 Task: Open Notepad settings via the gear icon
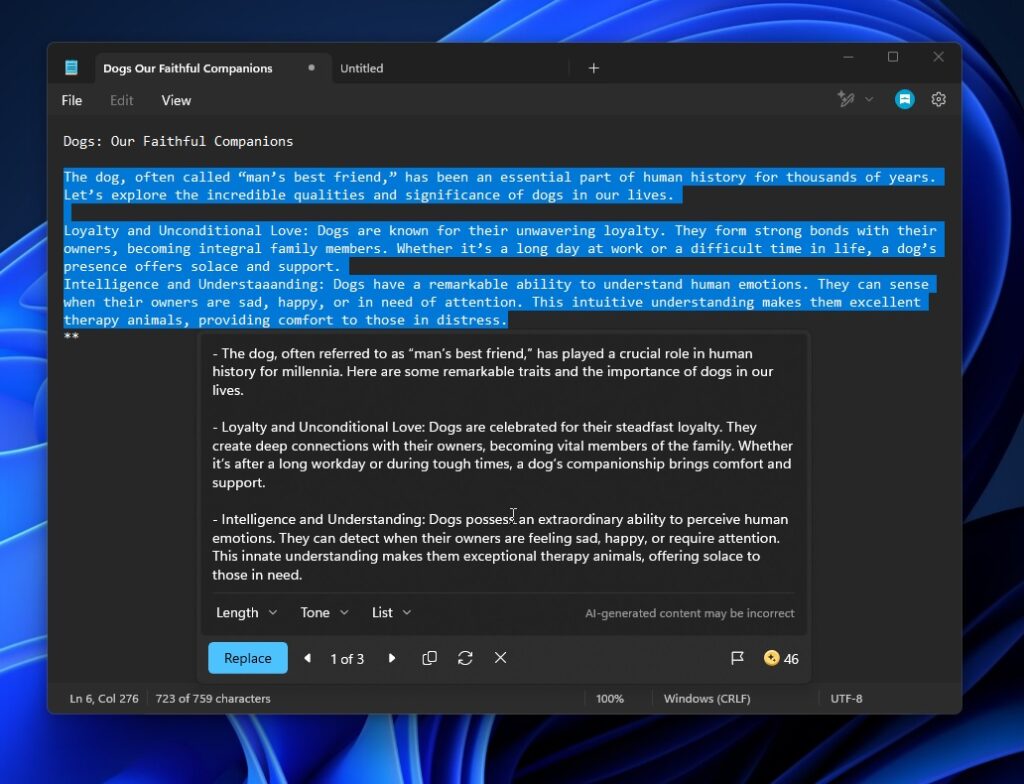coord(938,99)
